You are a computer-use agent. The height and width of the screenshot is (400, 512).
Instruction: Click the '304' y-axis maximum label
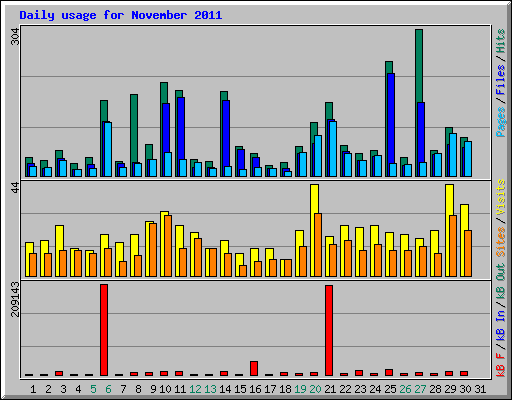pyautogui.click(x=15, y=37)
